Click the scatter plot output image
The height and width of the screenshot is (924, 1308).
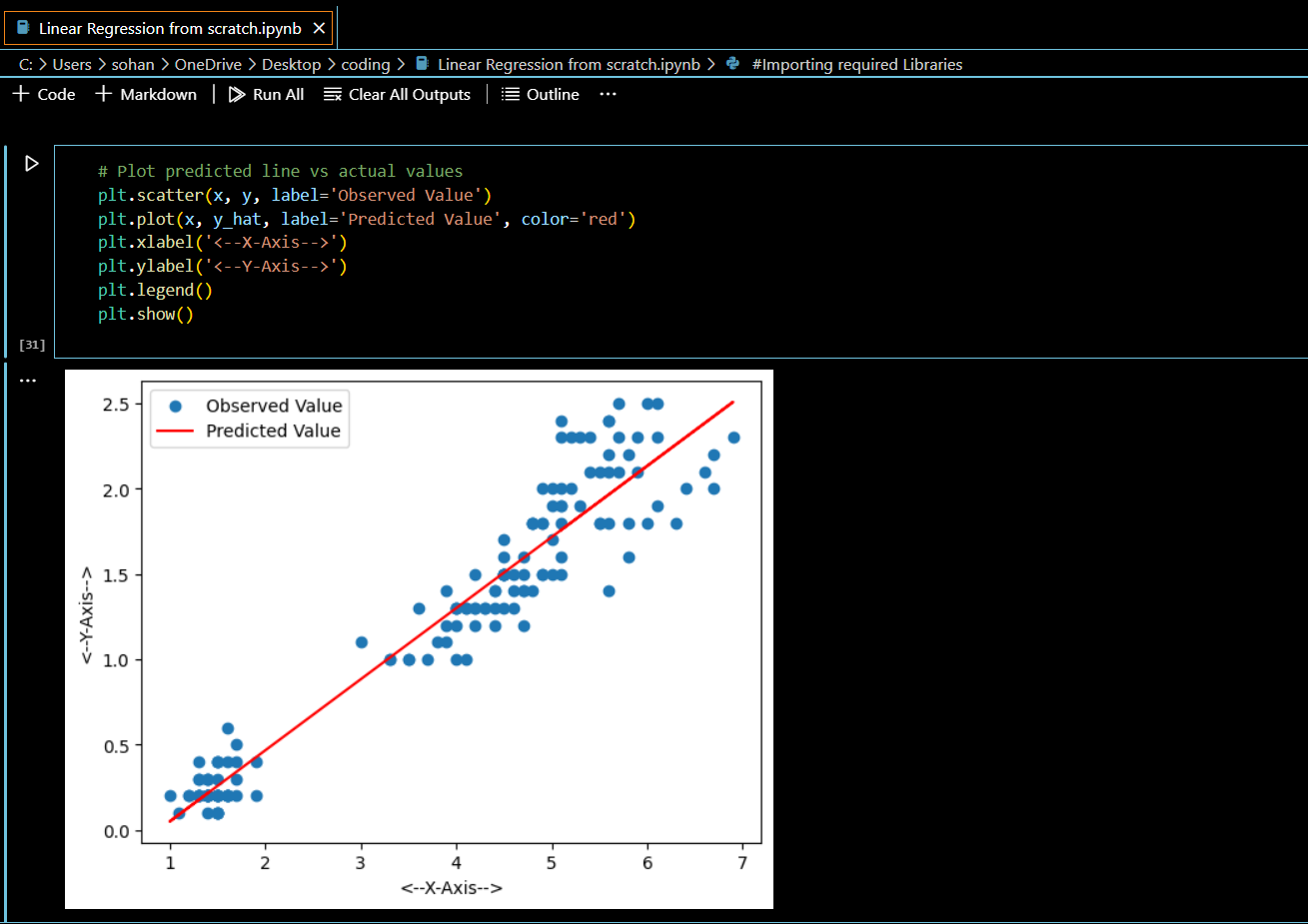click(419, 639)
